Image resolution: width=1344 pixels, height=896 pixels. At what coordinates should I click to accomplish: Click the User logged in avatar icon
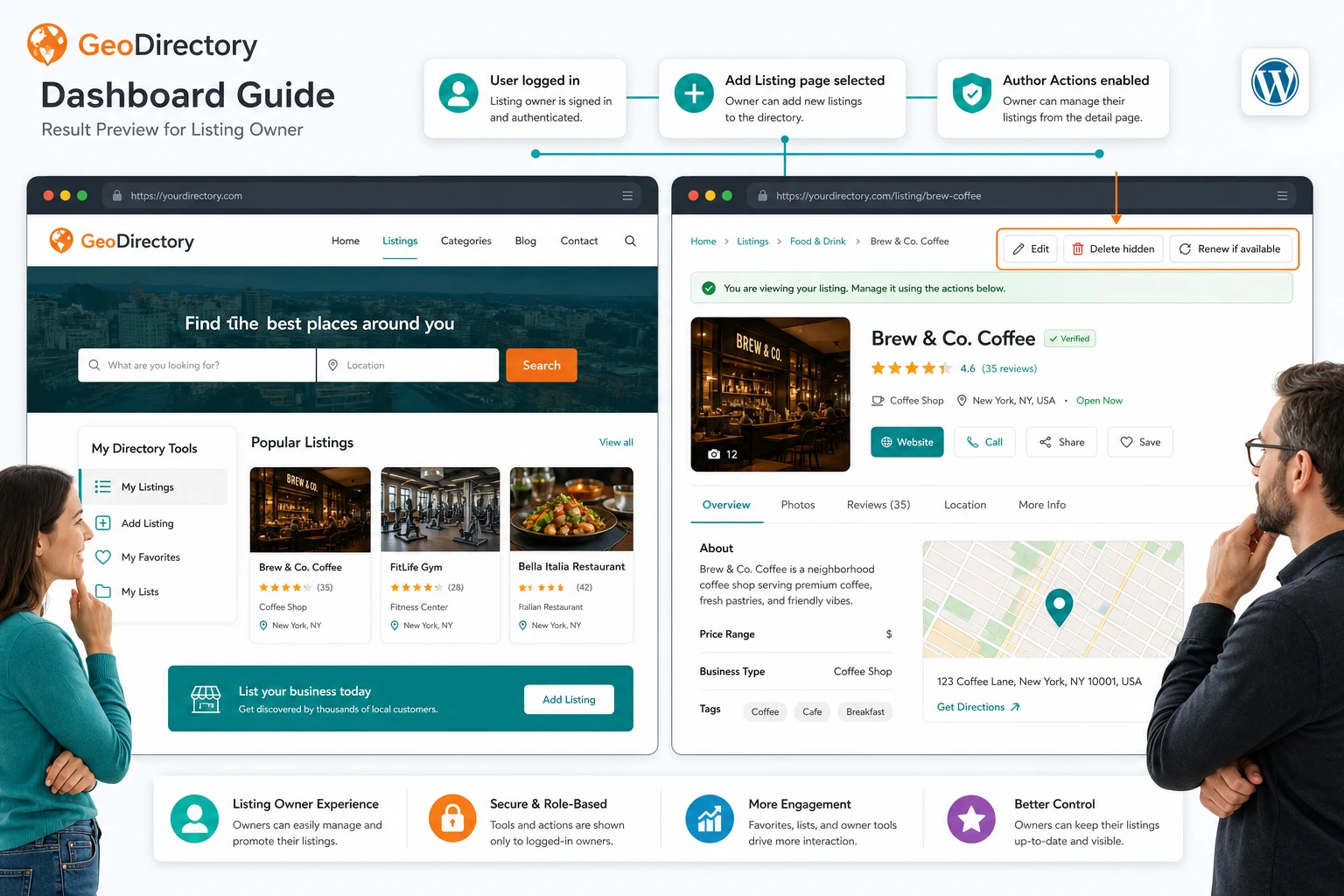pos(458,93)
